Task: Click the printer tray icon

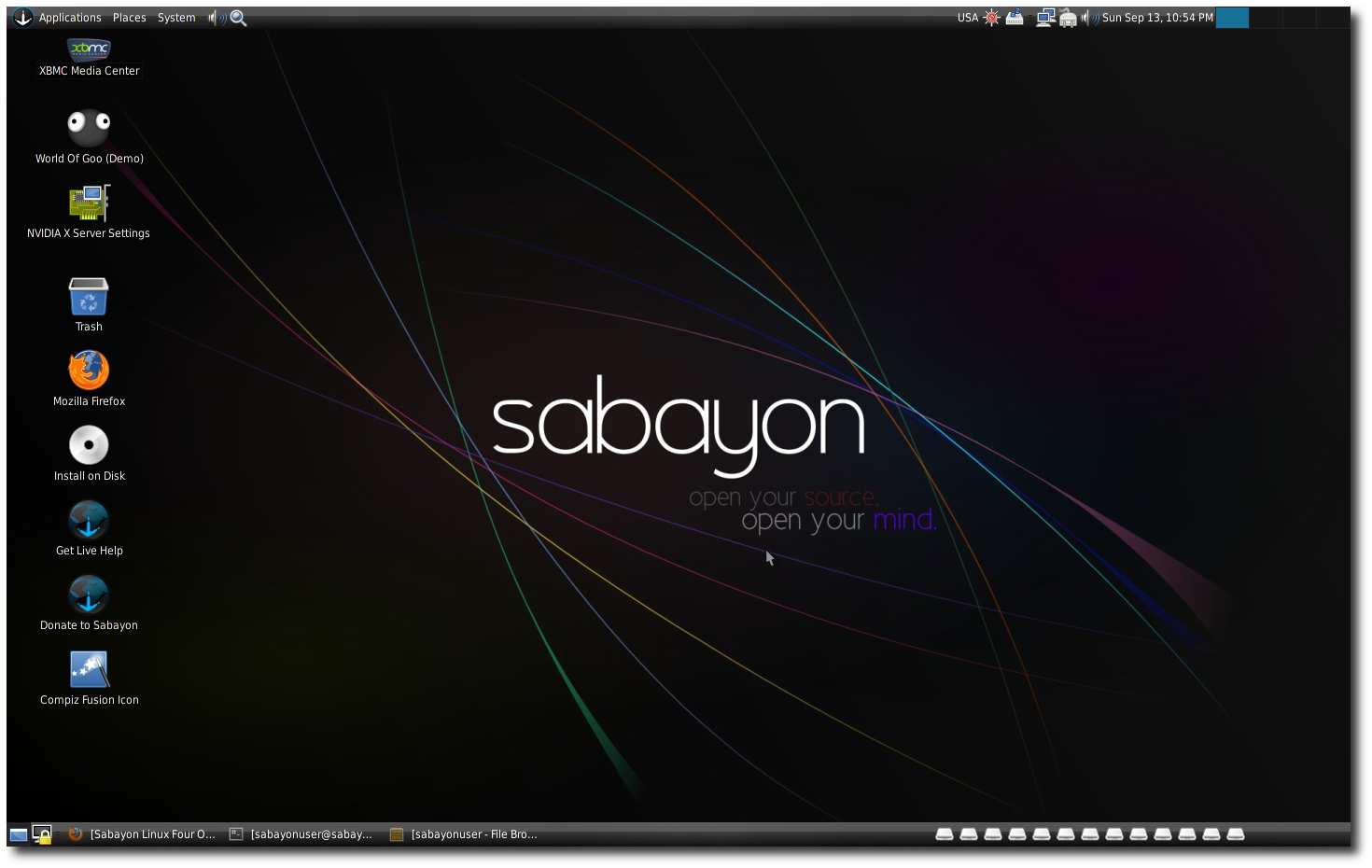Action: [x=1068, y=18]
